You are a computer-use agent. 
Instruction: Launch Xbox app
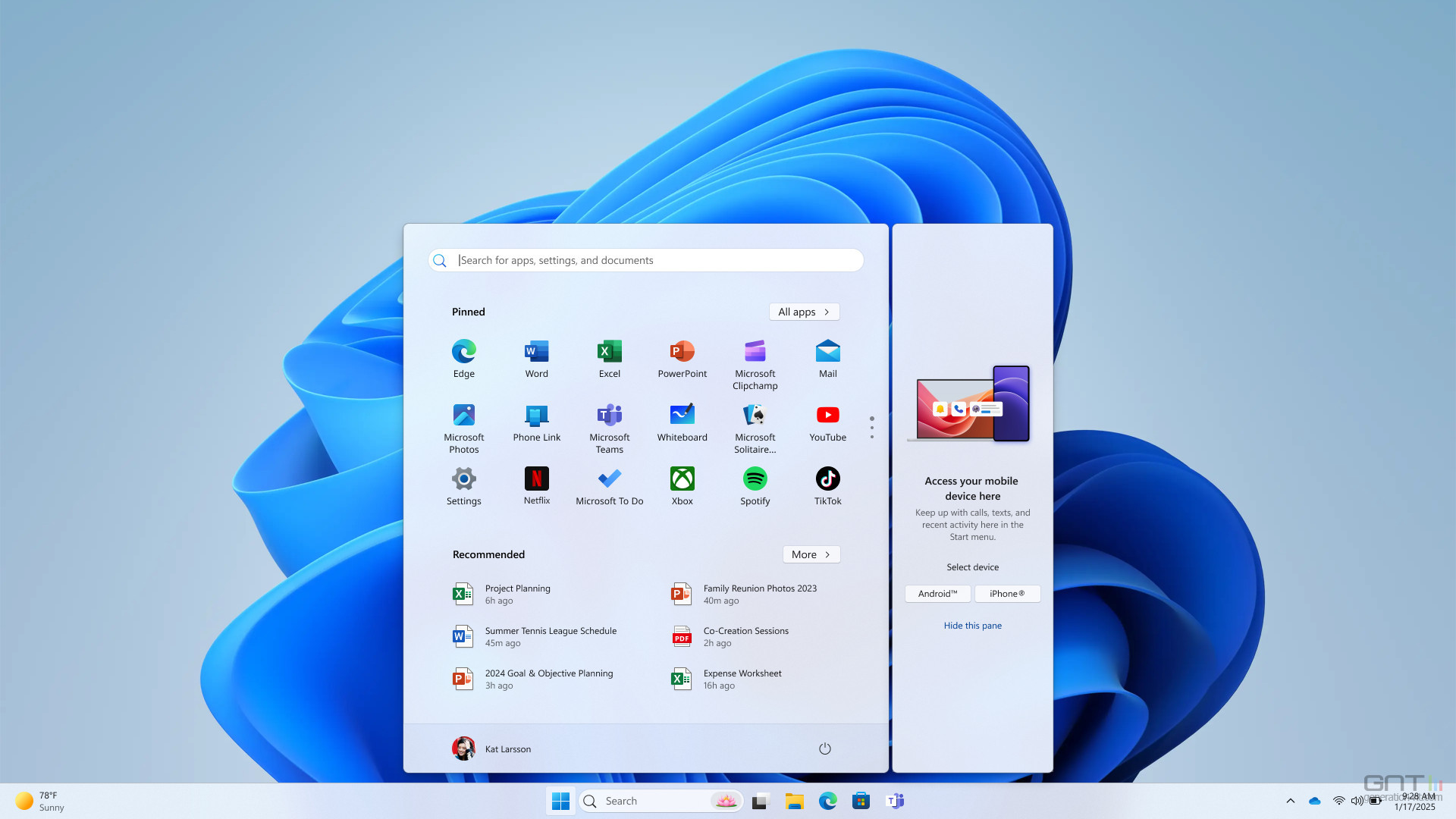click(682, 485)
